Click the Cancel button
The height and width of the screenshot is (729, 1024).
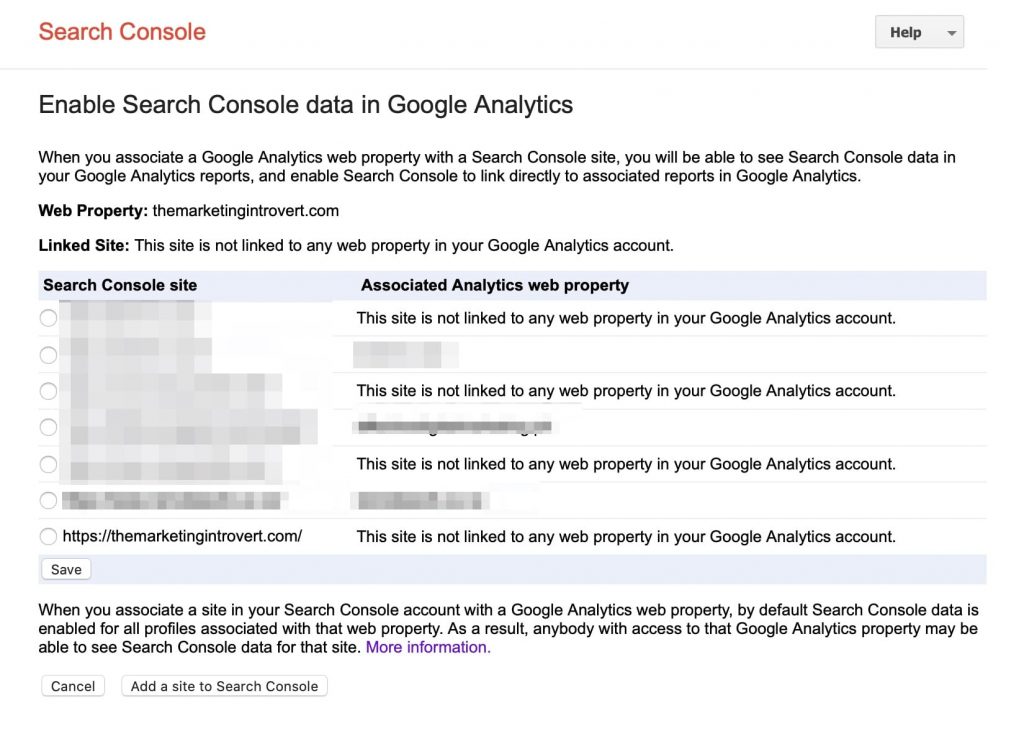coord(72,685)
